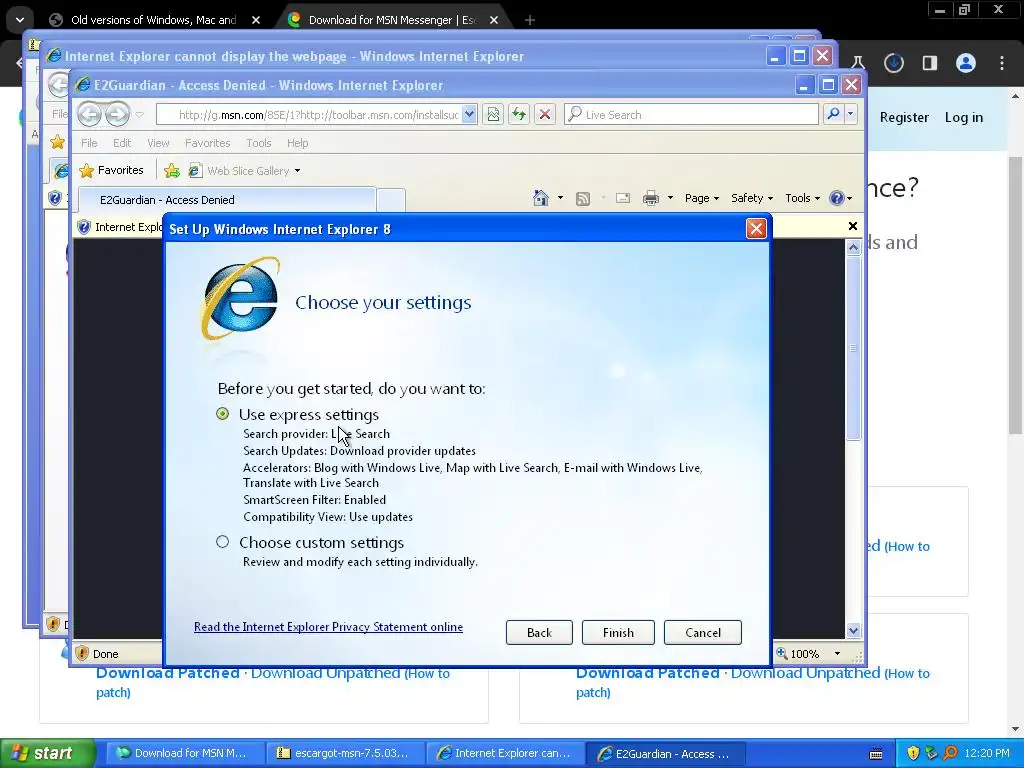1024x768 pixels.
Task: Select Choose custom settings option
Action: coord(223,542)
